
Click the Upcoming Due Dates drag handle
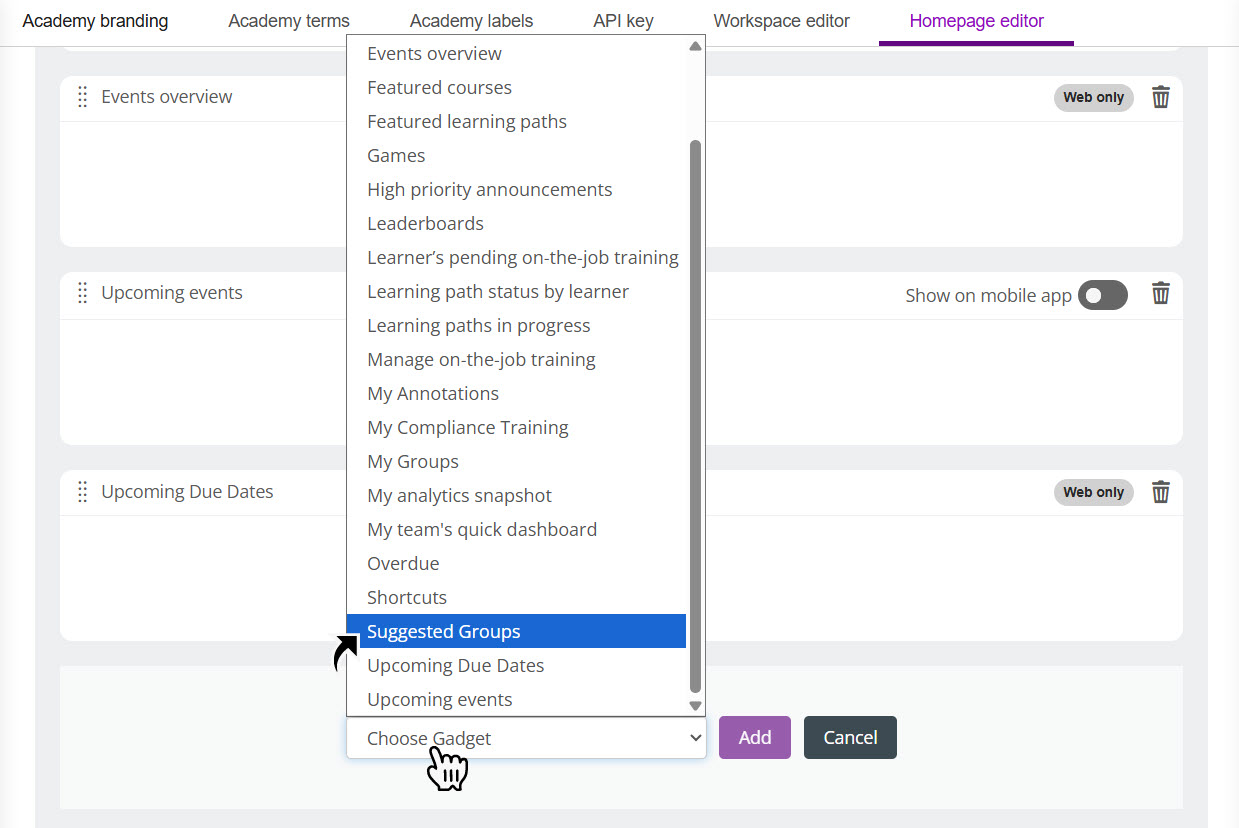tap(81, 491)
